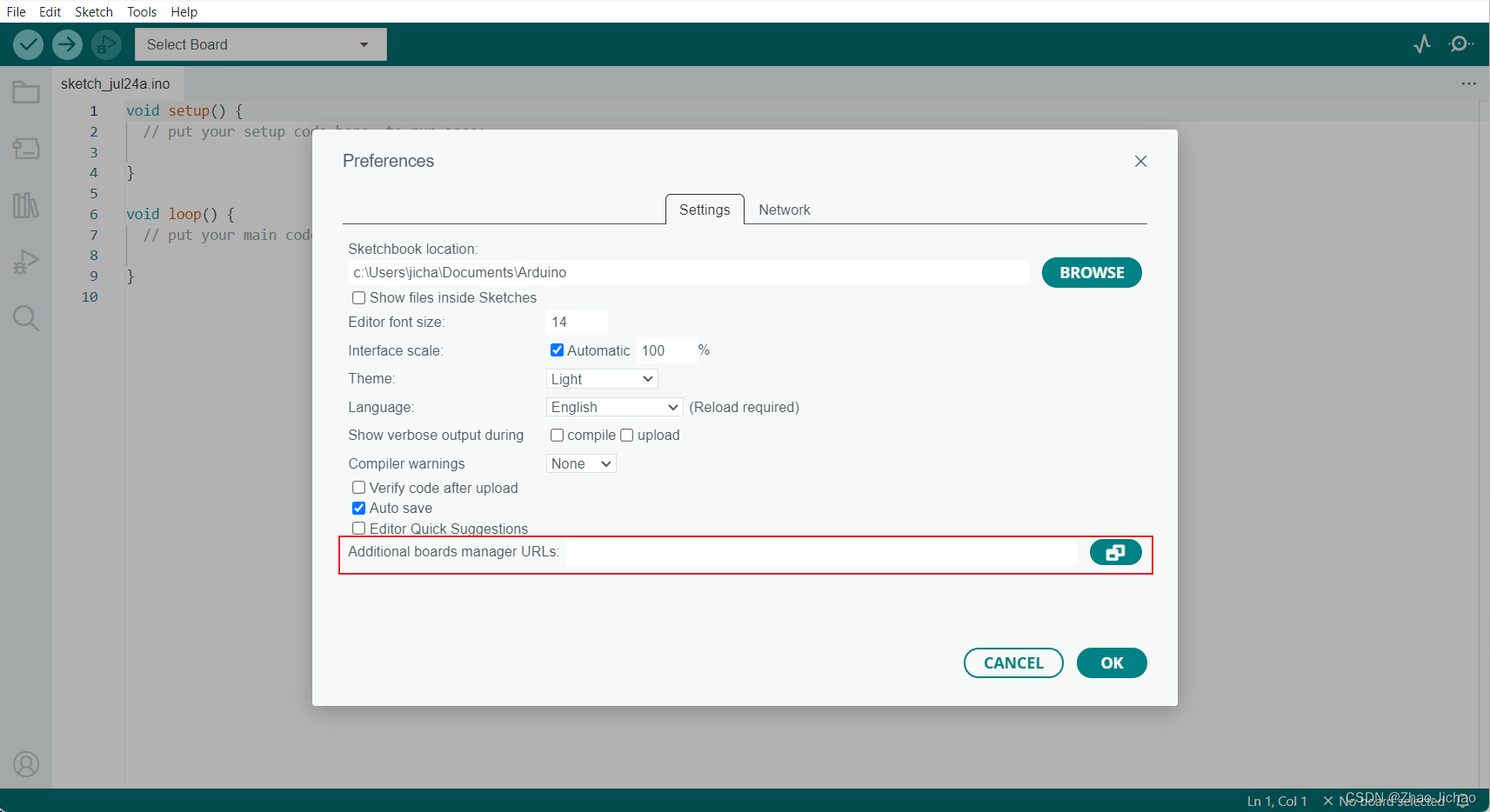
Task: Open the Search sidebar icon
Action: 26,318
